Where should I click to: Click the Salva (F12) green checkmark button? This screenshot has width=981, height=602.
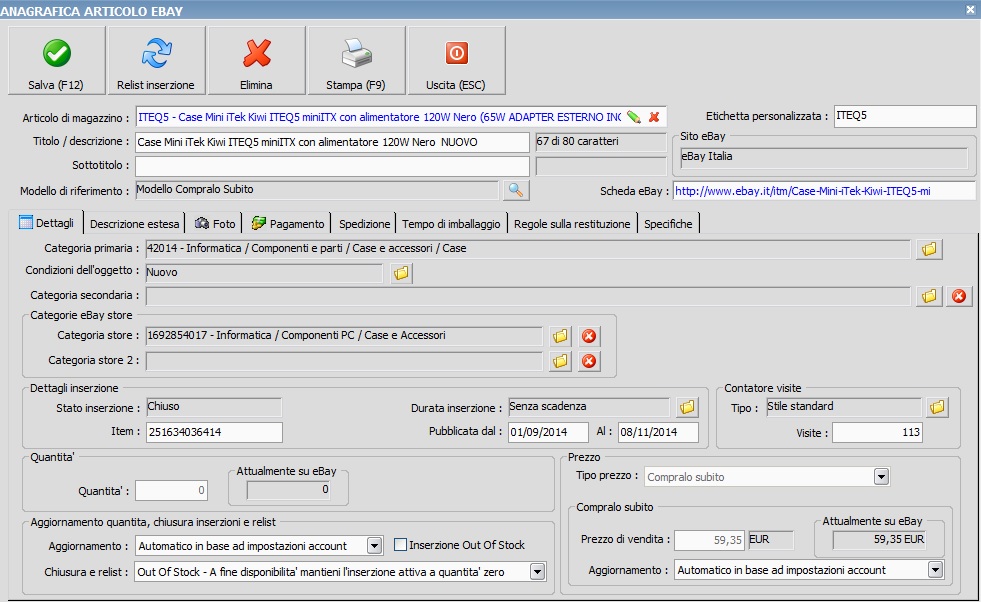[x=56, y=61]
